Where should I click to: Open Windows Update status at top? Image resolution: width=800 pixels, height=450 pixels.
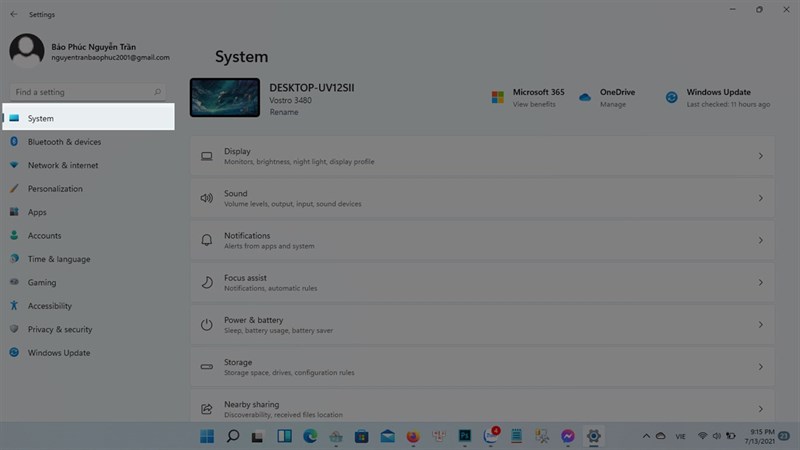coord(718,97)
